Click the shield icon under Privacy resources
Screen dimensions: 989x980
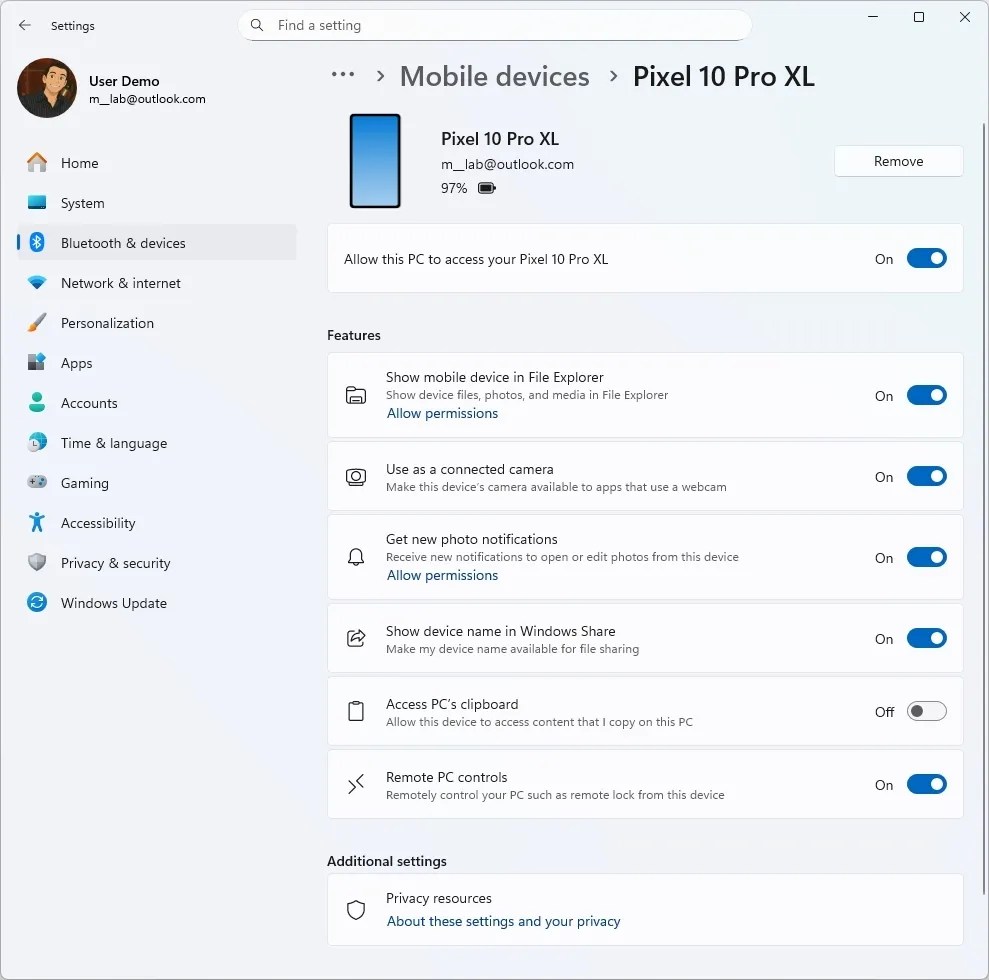(356, 909)
